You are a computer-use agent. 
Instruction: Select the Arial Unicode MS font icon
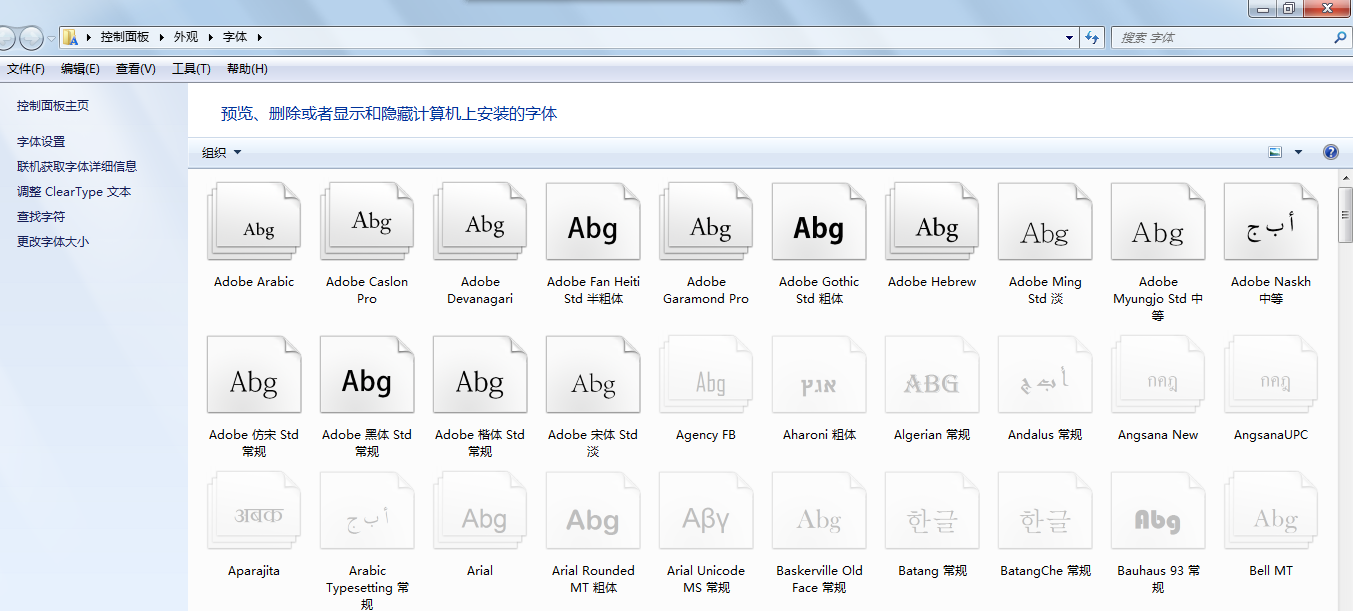point(706,511)
